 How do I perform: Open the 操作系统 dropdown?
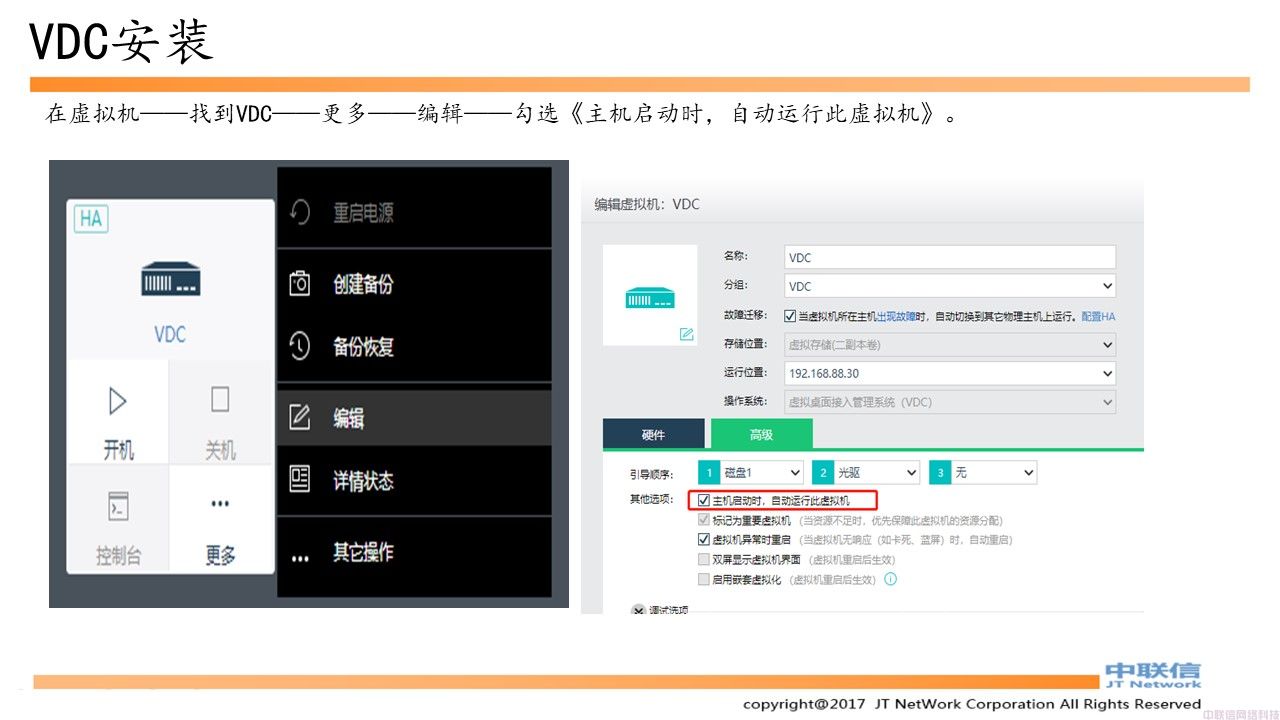click(x=950, y=402)
